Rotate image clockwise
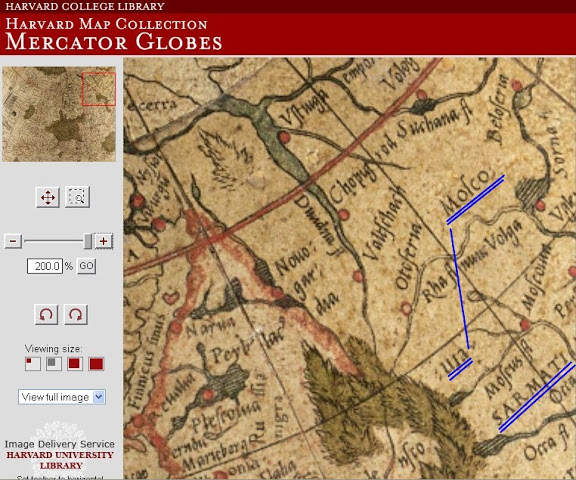This screenshot has width=576, height=480. (76, 314)
